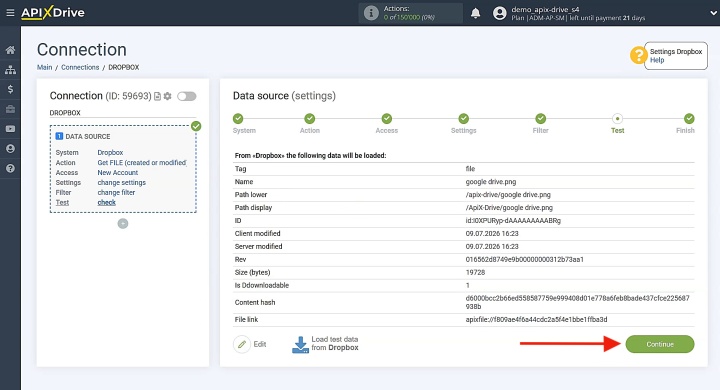Expand the account dropdown chevron
The width and height of the screenshot is (720, 390).
(713, 13)
